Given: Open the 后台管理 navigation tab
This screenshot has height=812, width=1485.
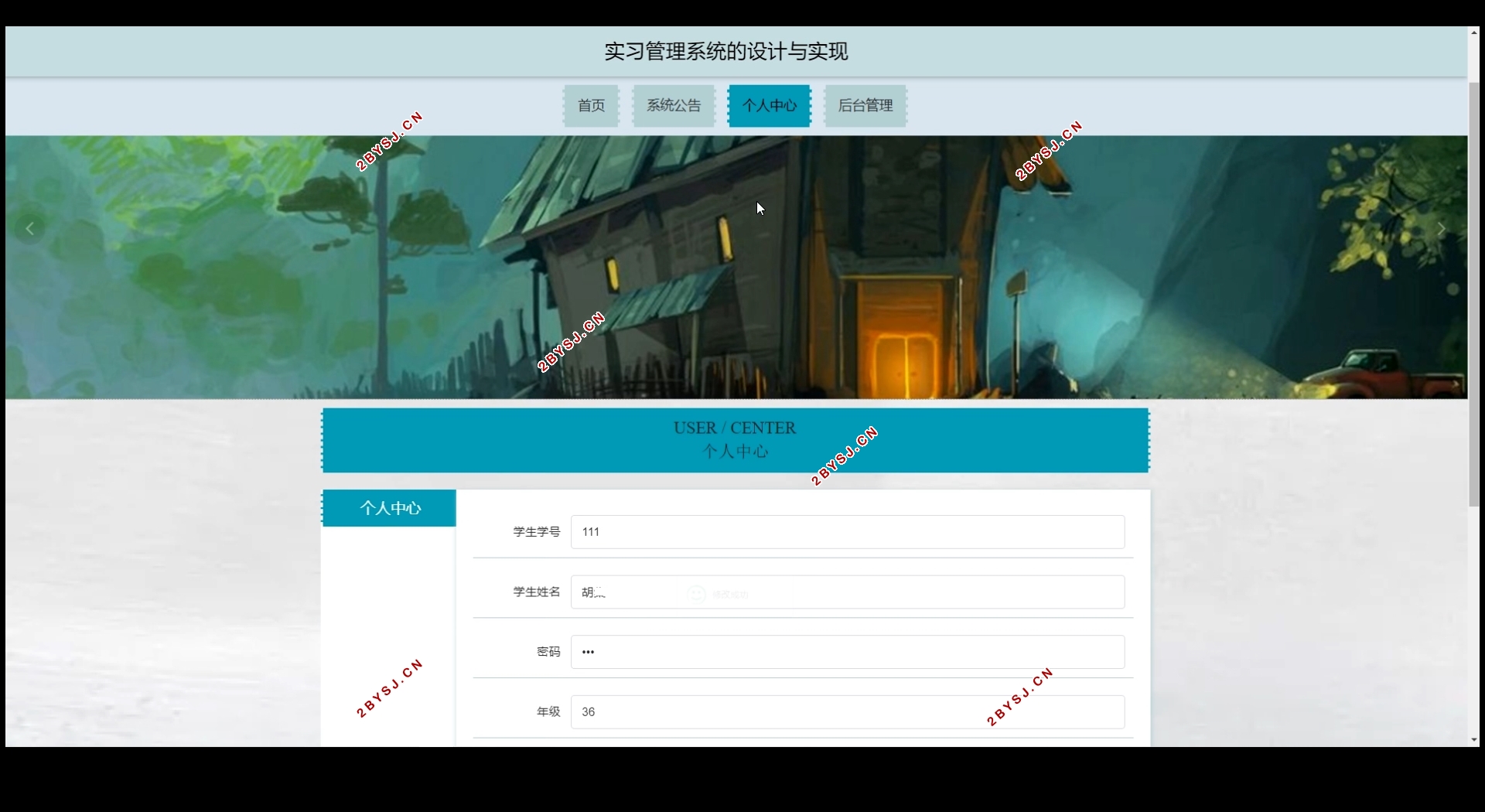Looking at the screenshot, I should pos(865,105).
